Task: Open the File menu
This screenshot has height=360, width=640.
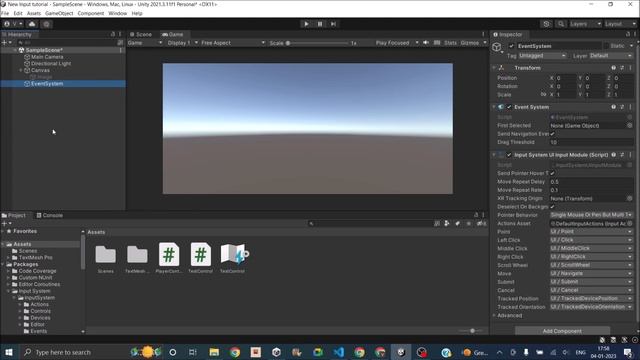Action: coord(5,13)
